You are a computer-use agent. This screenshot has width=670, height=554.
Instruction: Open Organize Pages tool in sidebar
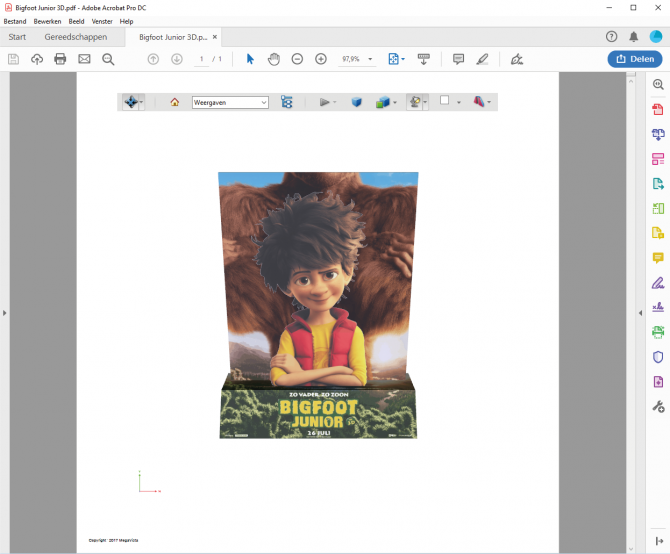658,159
